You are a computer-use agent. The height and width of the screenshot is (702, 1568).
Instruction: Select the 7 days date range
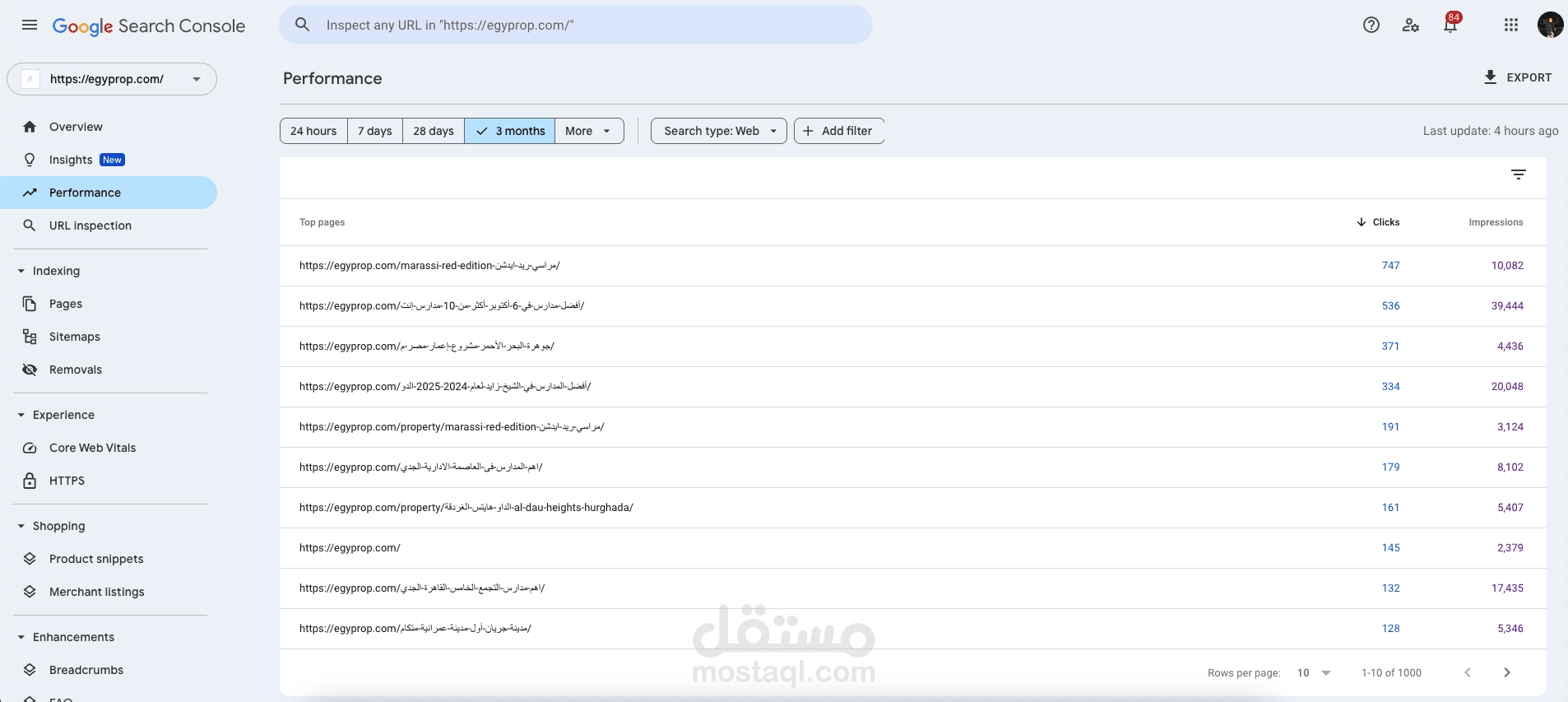pyautogui.click(x=375, y=131)
